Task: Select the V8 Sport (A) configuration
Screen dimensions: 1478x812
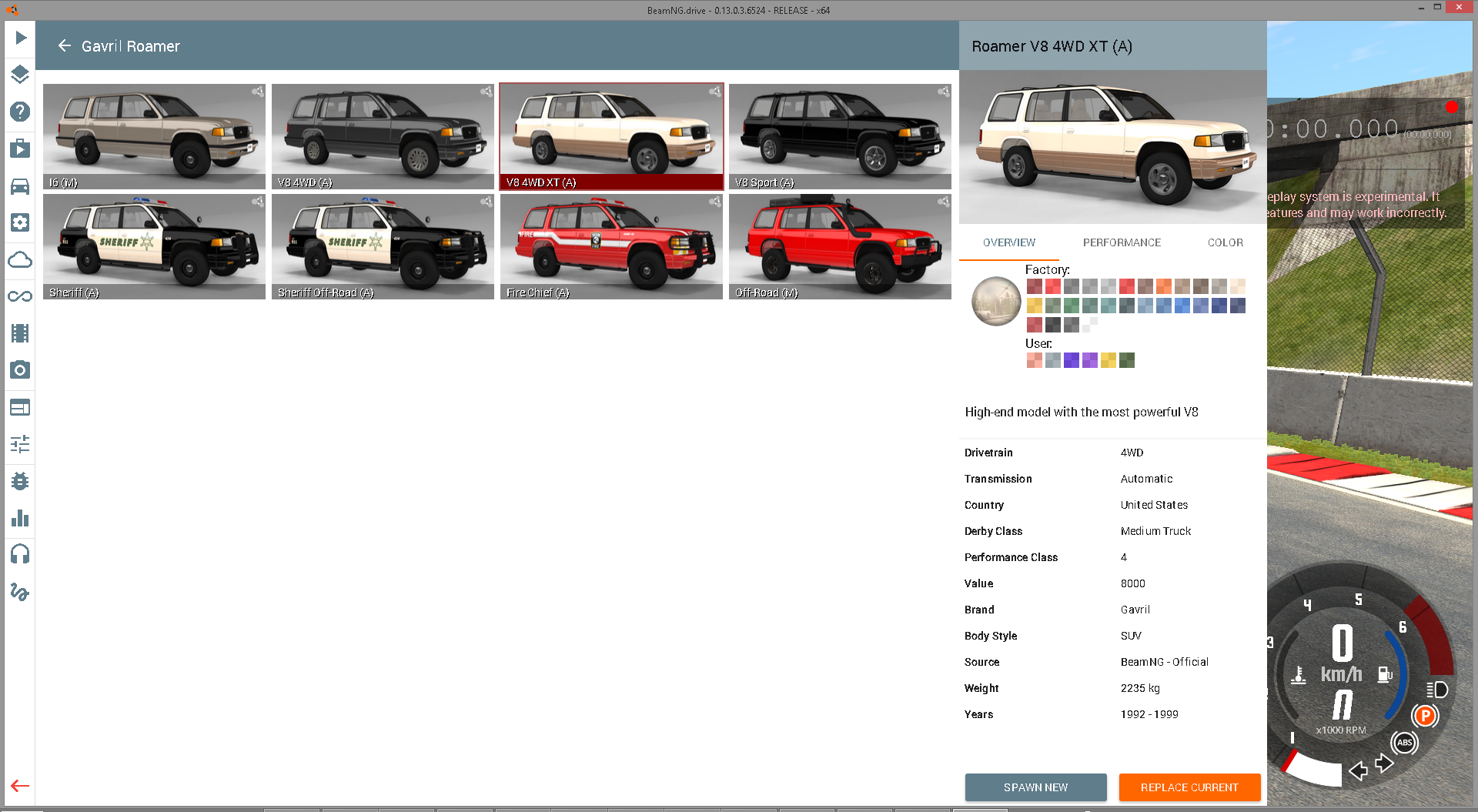Action: (840, 137)
